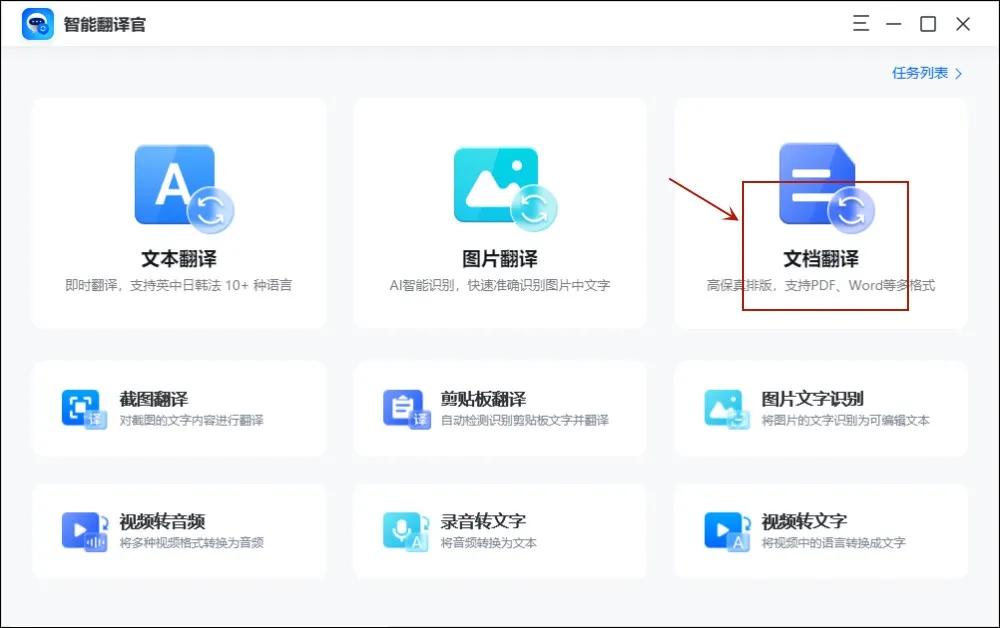Click description AI智能识别，快速准确识别图片中文字
Viewport: 1000px width, 628px height.
point(500,285)
